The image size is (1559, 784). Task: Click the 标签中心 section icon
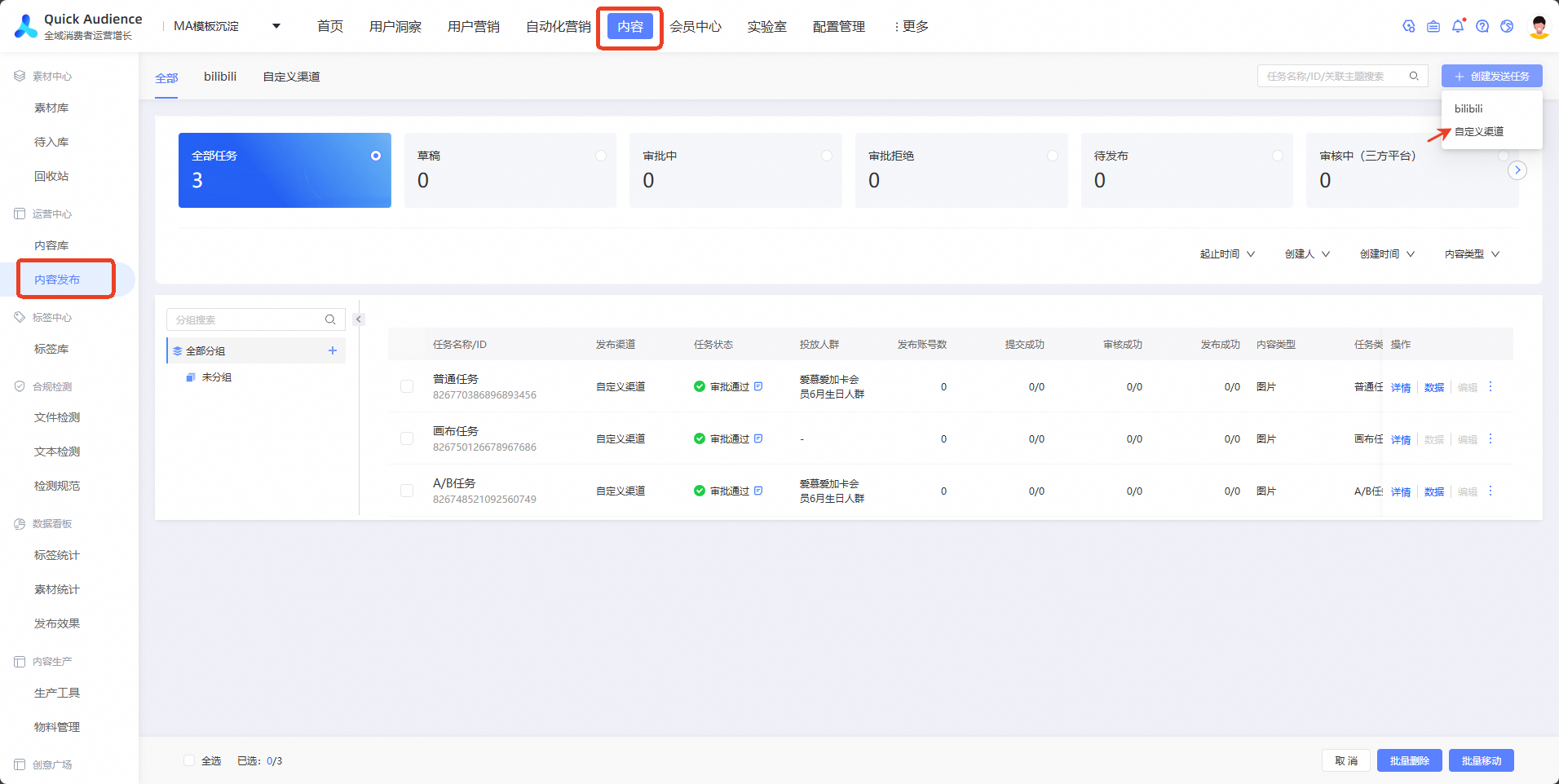coord(20,317)
